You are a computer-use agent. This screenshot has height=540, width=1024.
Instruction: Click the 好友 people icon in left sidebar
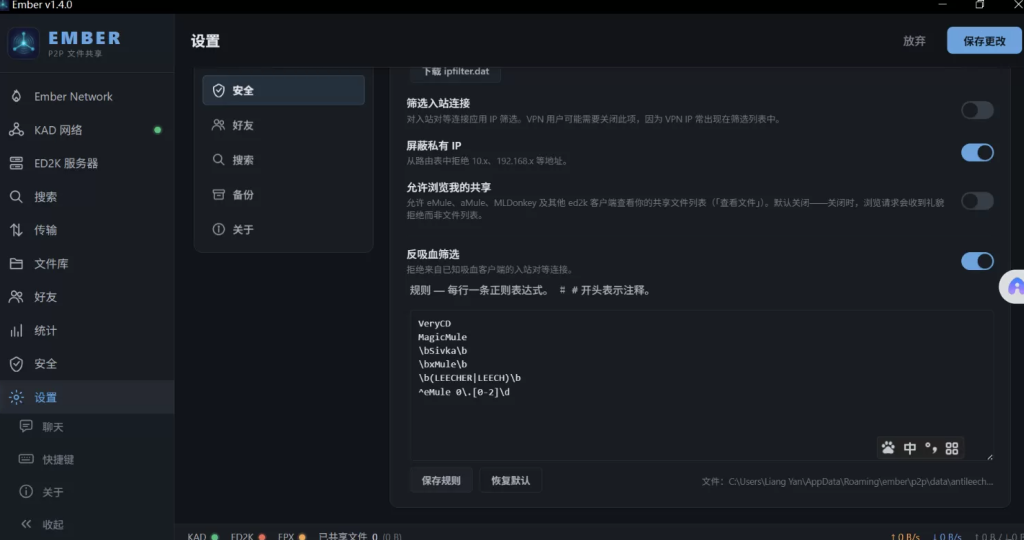[x=16, y=297]
